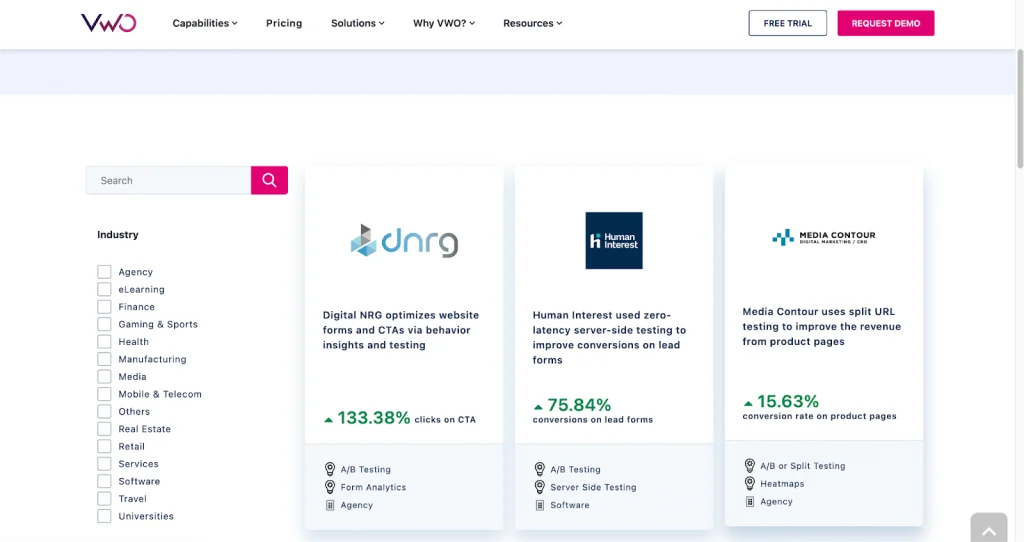Open the Human Interest case study title
1024x542 pixels.
pyautogui.click(x=609, y=337)
